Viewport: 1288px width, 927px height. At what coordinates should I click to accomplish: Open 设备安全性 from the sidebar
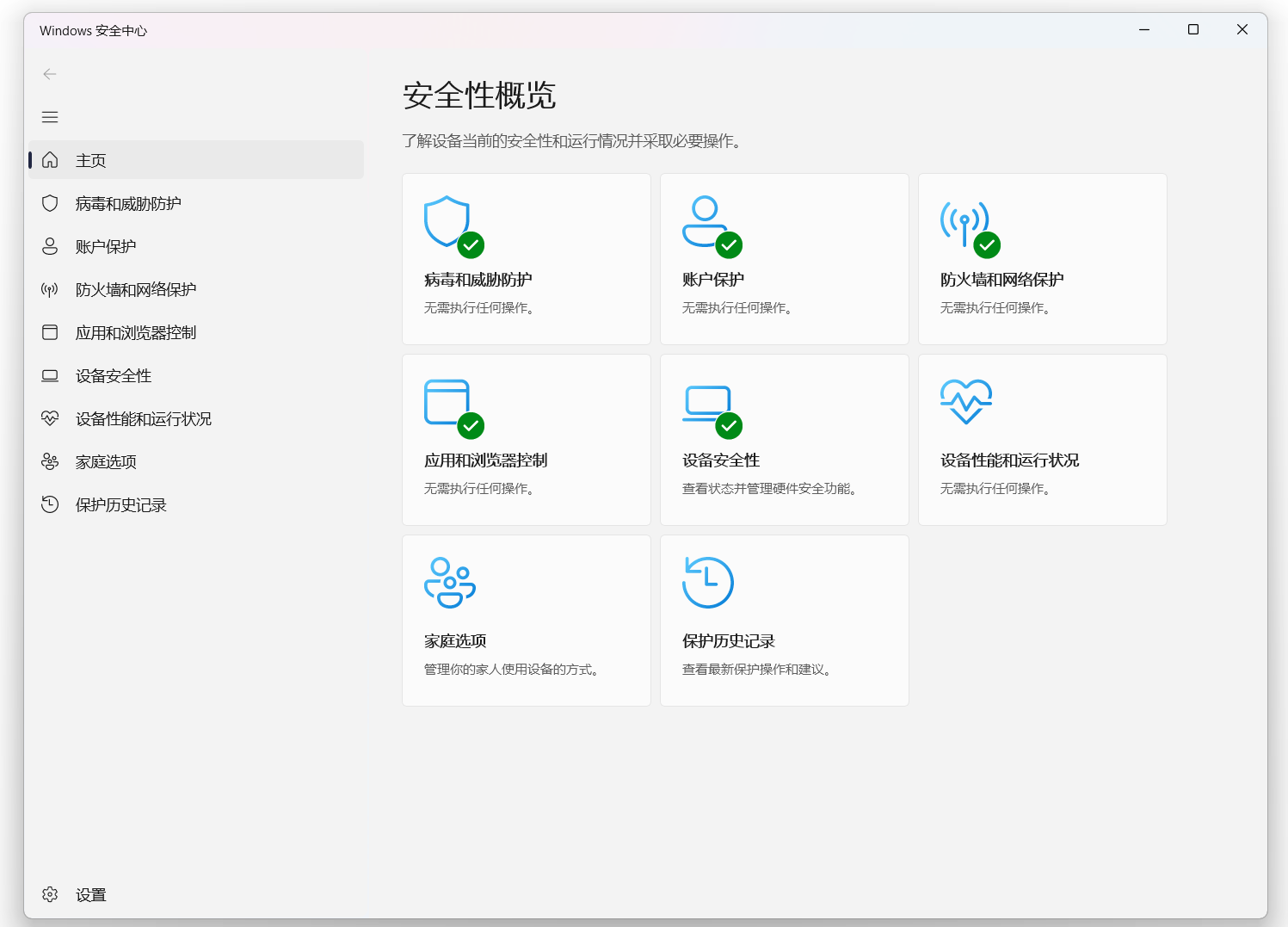(196, 375)
